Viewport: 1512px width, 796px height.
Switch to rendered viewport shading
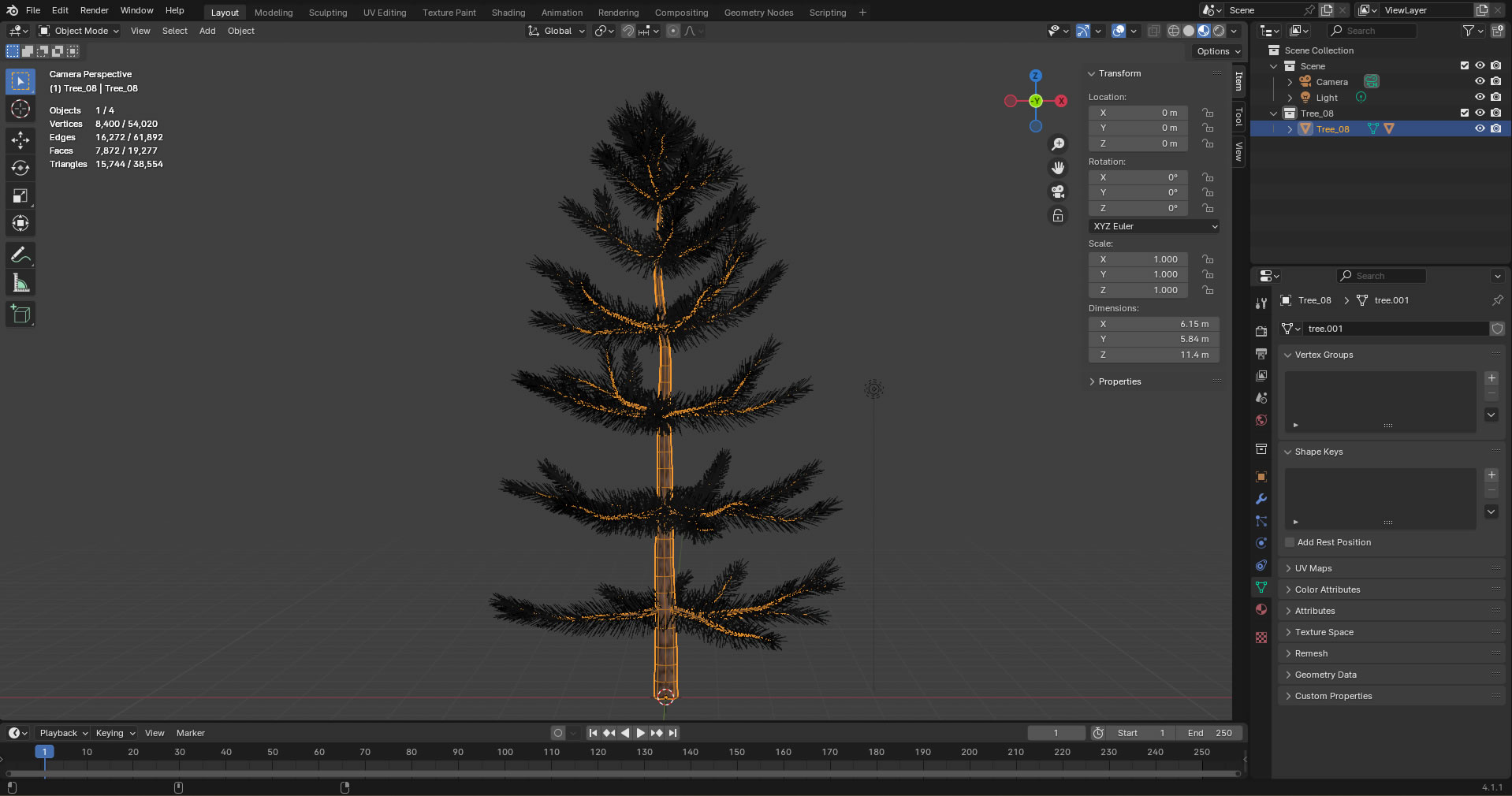pyautogui.click(x=1219, y=31)
